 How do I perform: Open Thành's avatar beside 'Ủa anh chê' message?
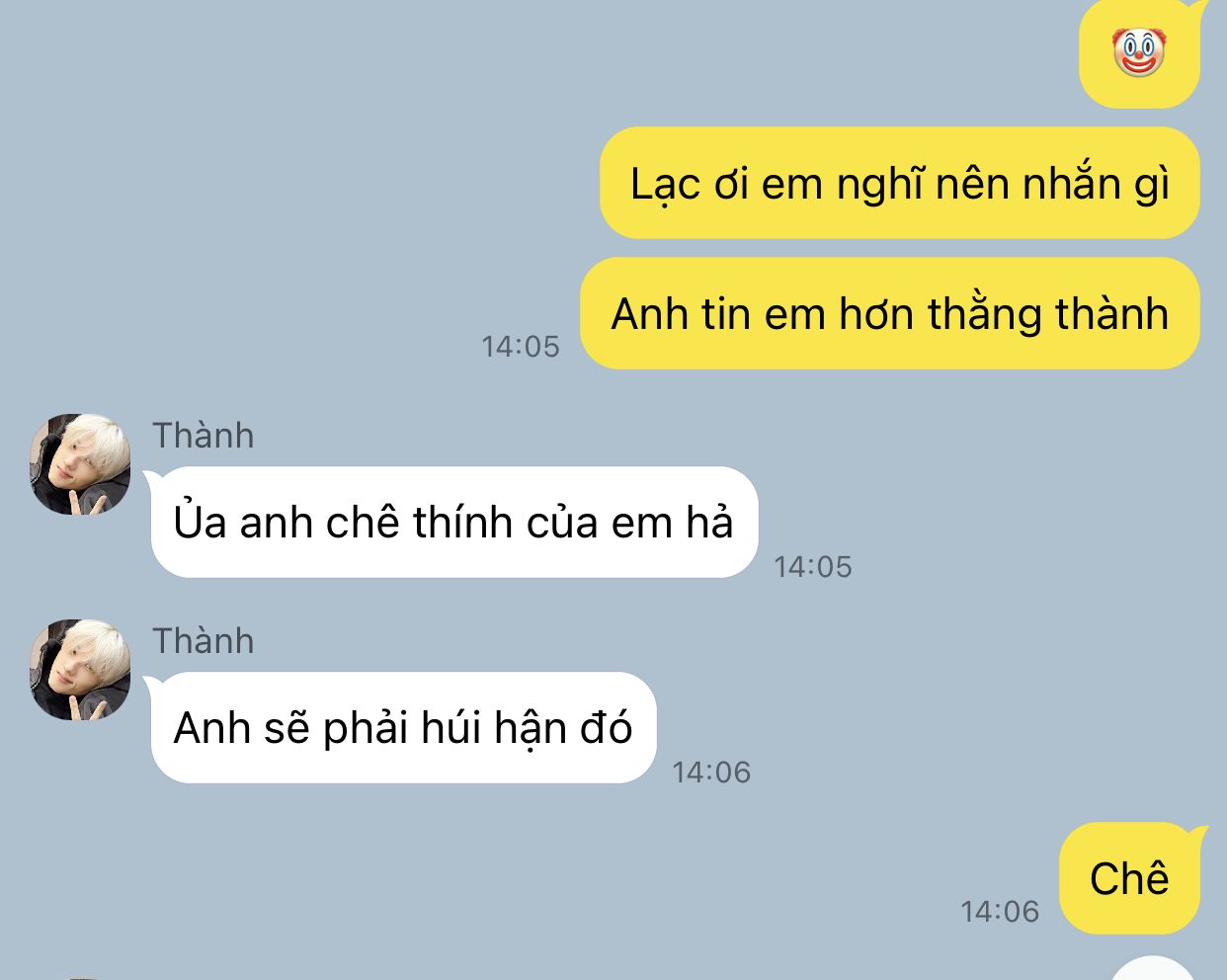(x=80, y=464)
